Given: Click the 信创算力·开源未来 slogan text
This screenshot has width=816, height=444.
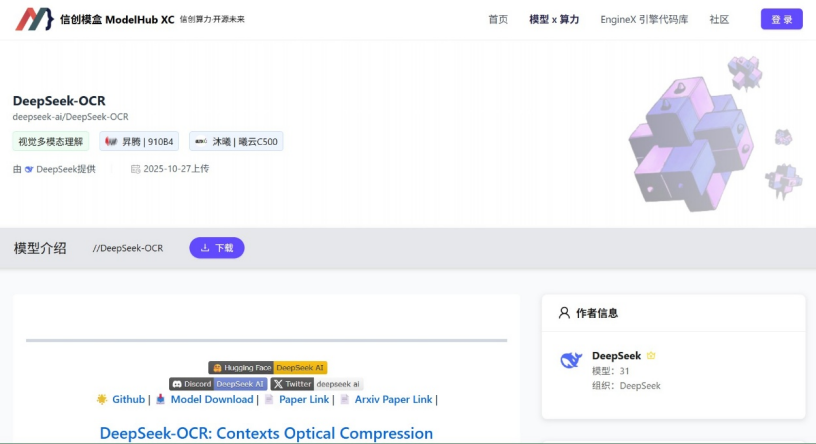Looking at the screenshot, I should tap(212, 19).
